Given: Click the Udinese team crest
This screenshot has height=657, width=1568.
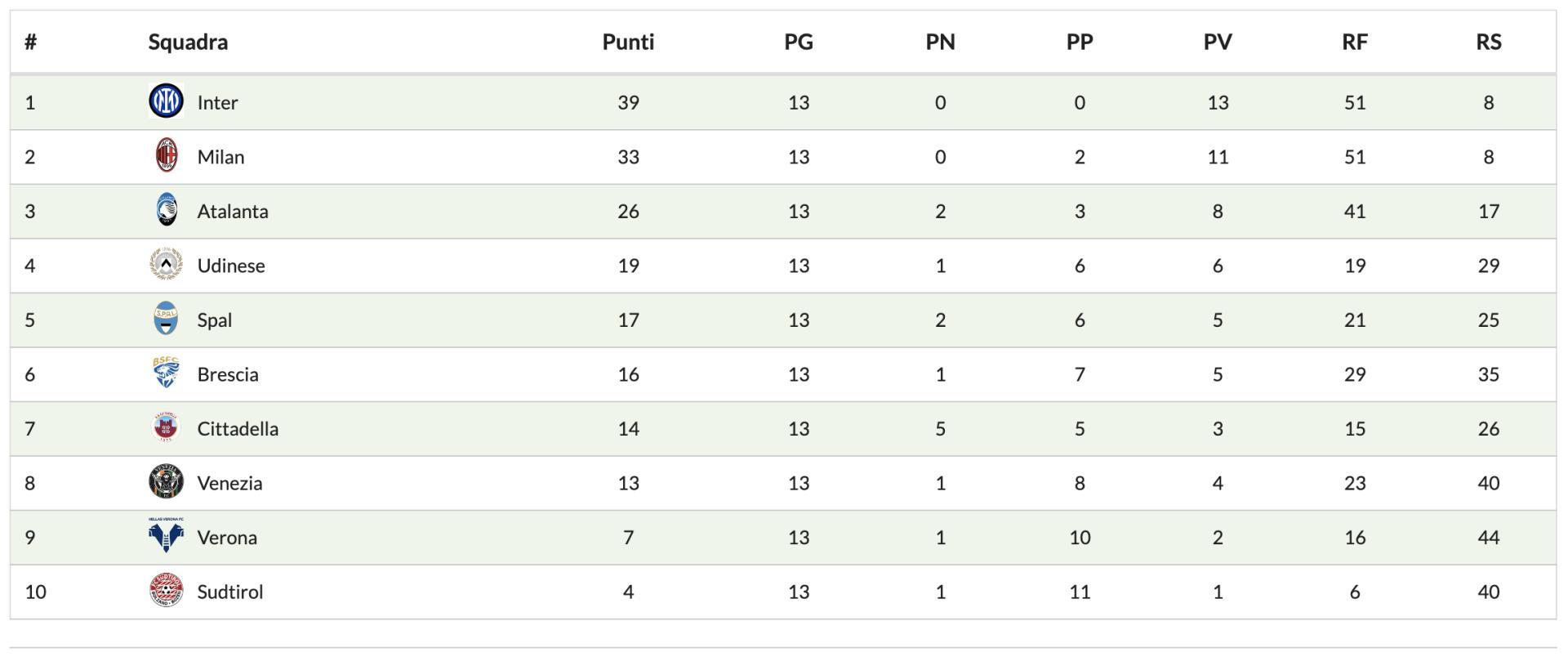Looking at the screenshot, I should click(166, 265).
